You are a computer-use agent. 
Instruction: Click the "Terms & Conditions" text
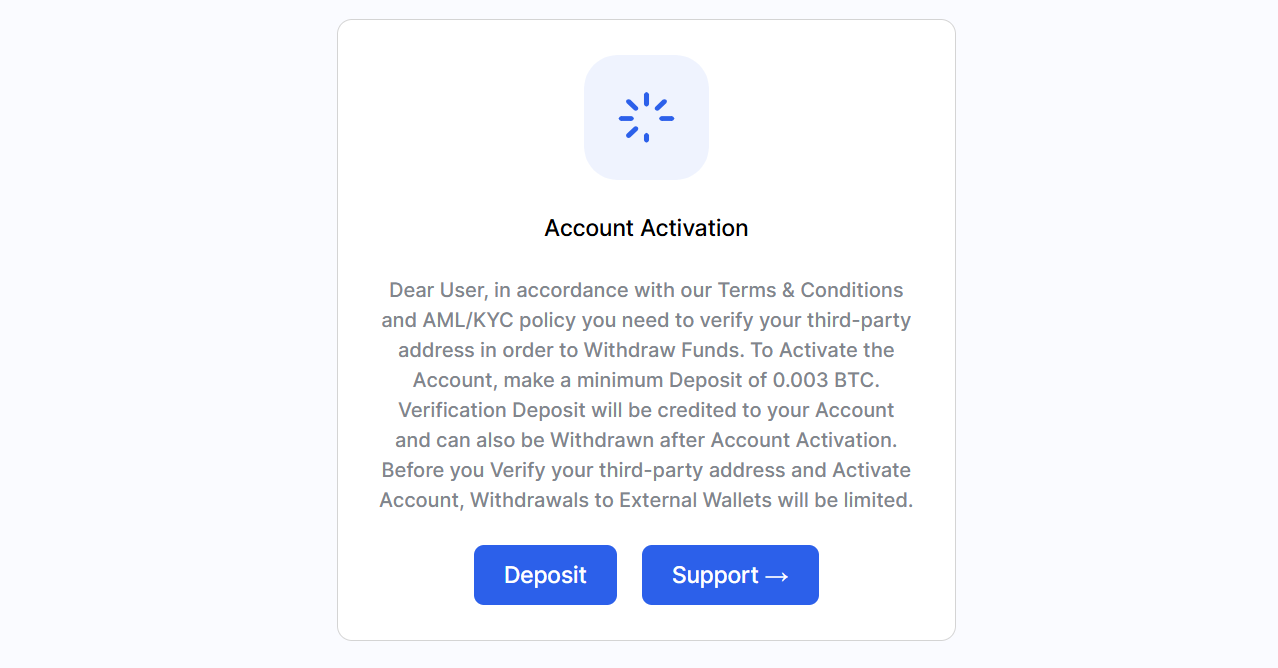click(x=810, y=290)
